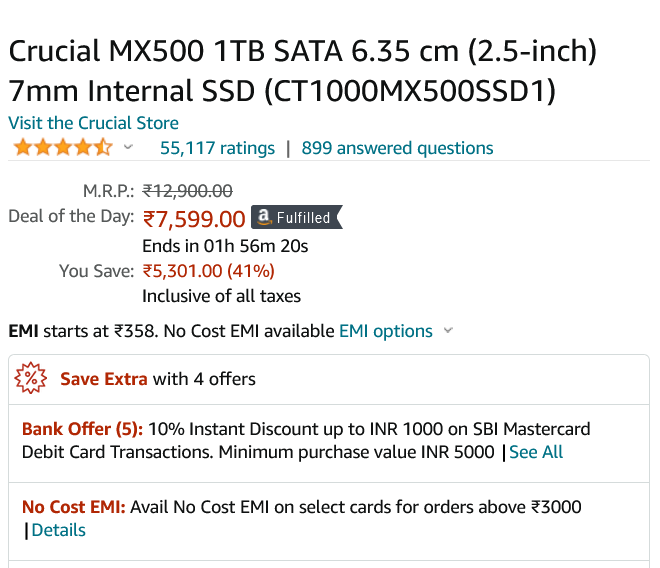Click the Save Extra percent badge icon
This screenshot has height=568, width=660.
[x=31, y=378]
